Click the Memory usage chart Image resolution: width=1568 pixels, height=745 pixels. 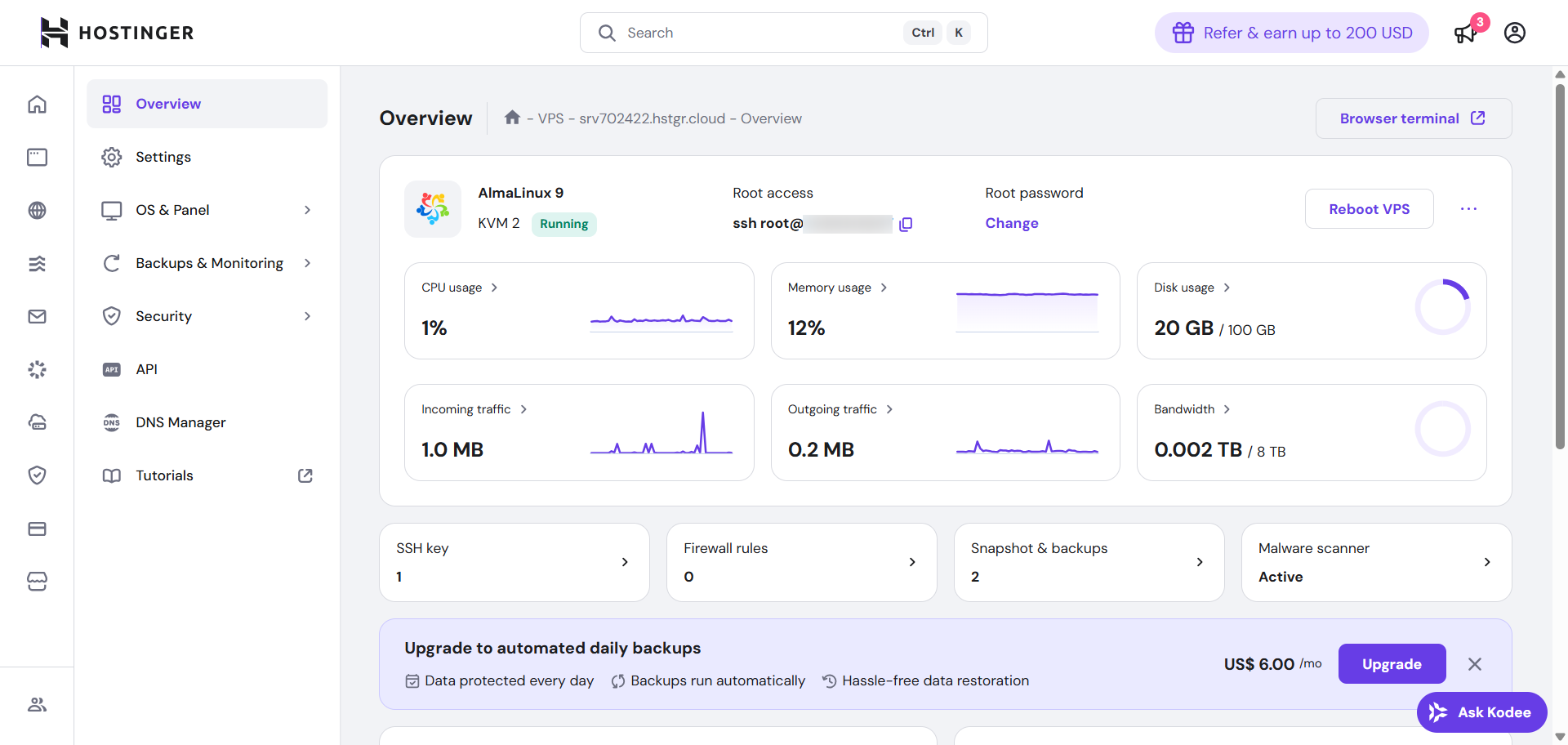tap(1027, 311)
